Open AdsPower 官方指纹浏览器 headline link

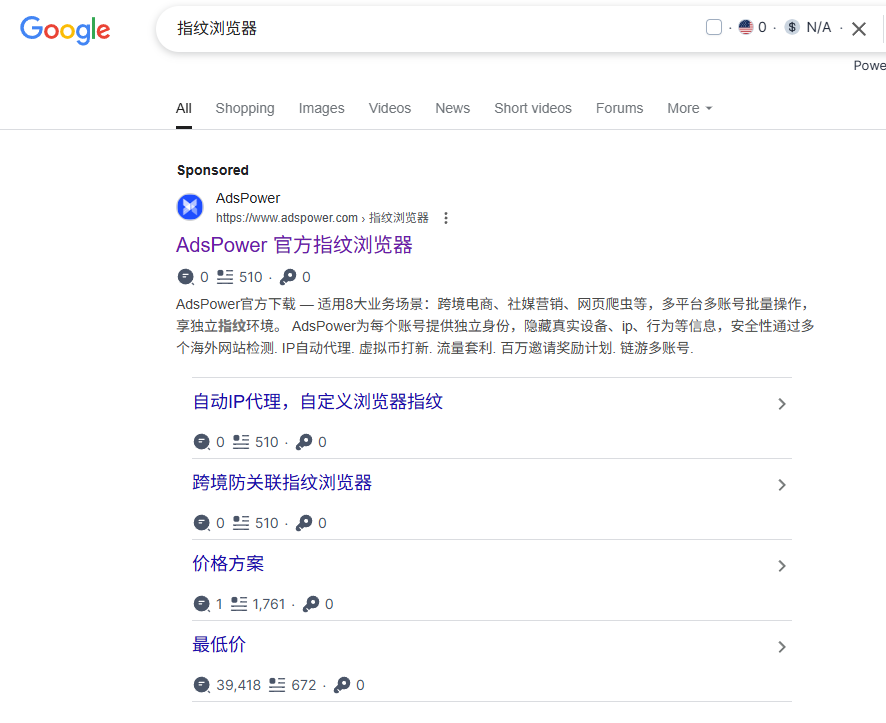point(294,245)
